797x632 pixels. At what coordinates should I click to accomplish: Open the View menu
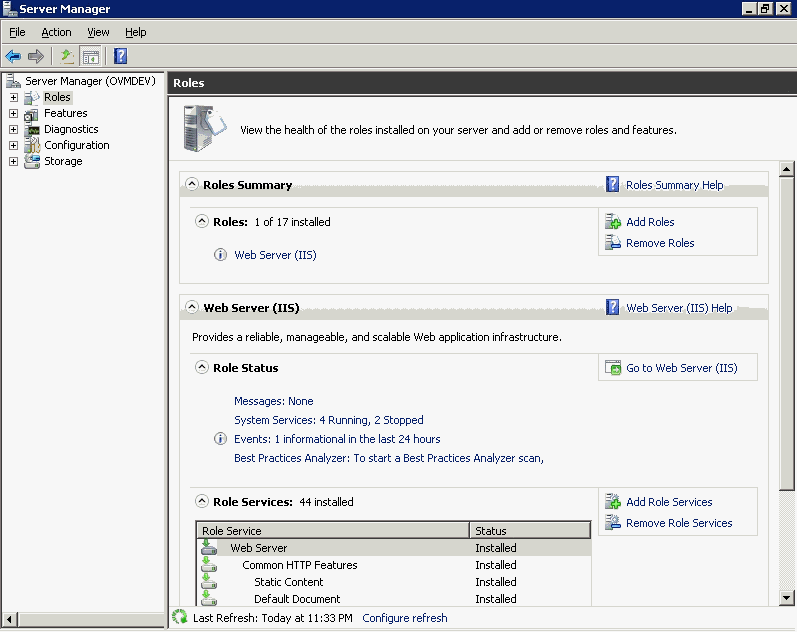98,32
